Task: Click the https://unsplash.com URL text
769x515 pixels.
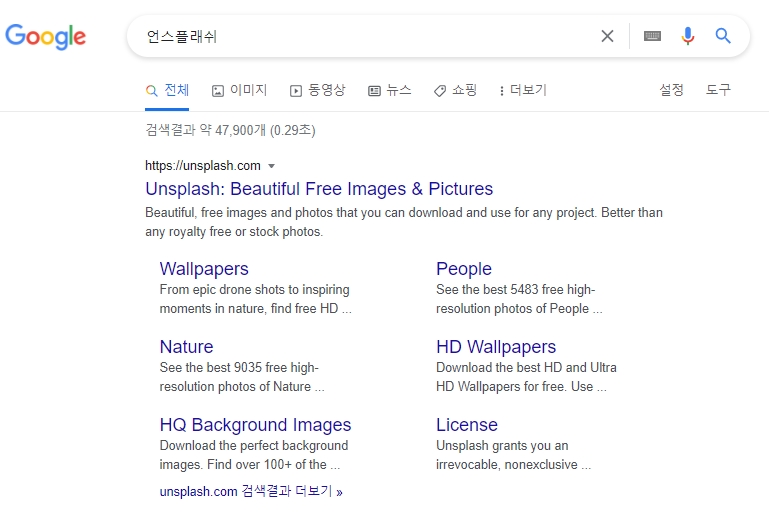Action: click(x=203, y=166)
